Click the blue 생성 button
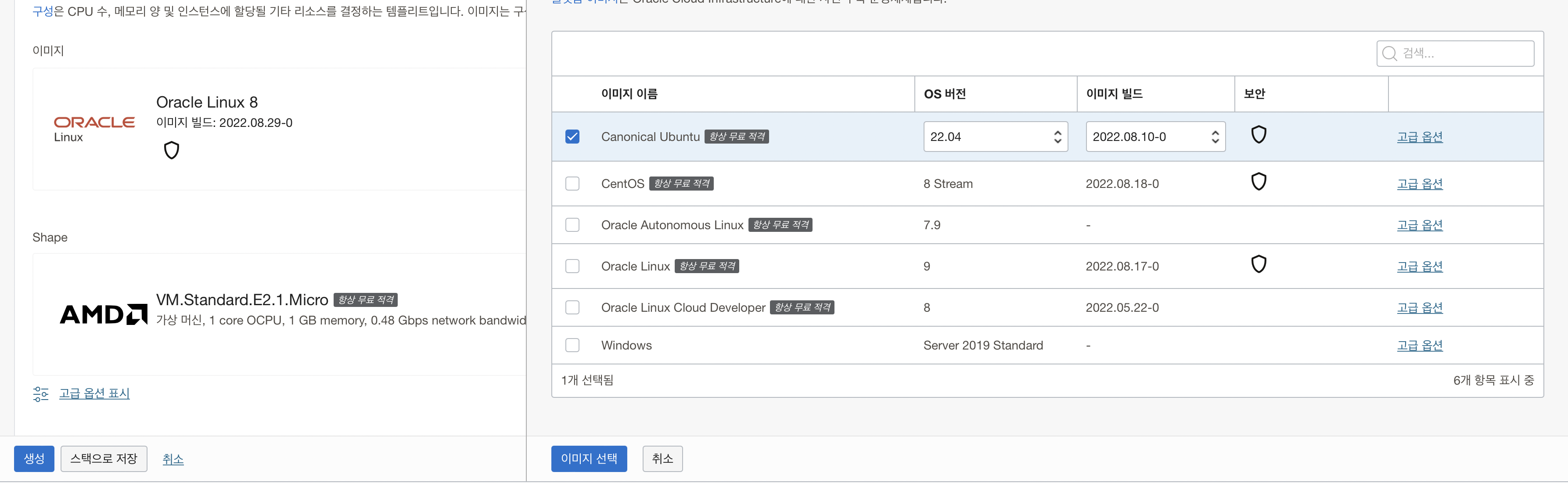The image size is (1568, 483). tap(34, 459)
